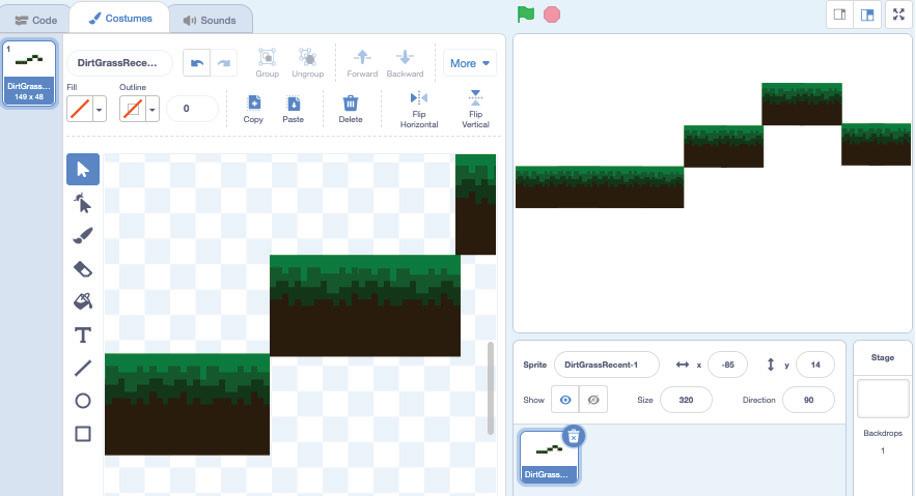Edit the sprite y position field
Screen dimensions: 916x496
point(815,365)
